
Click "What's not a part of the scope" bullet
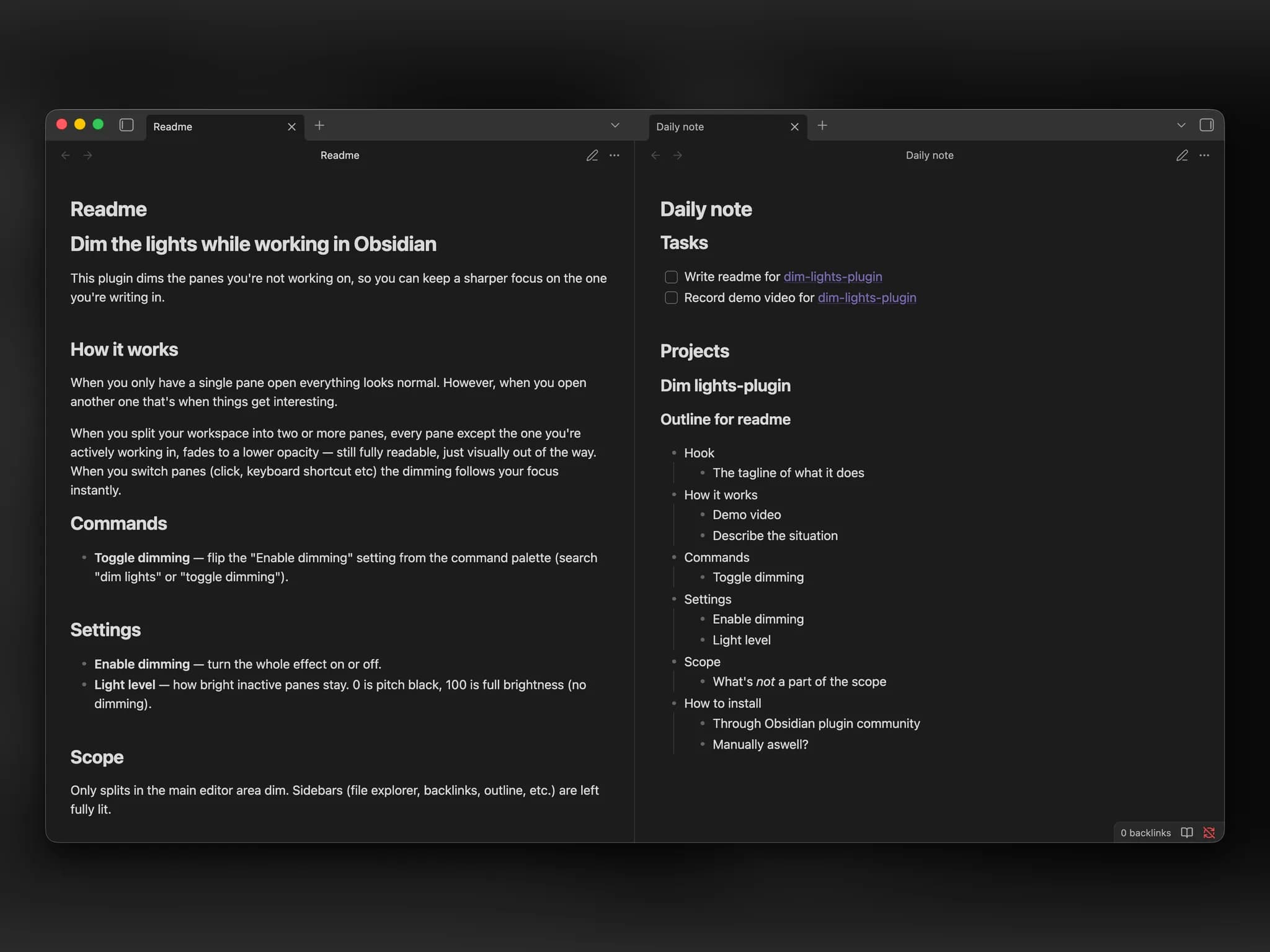point(799,682)
